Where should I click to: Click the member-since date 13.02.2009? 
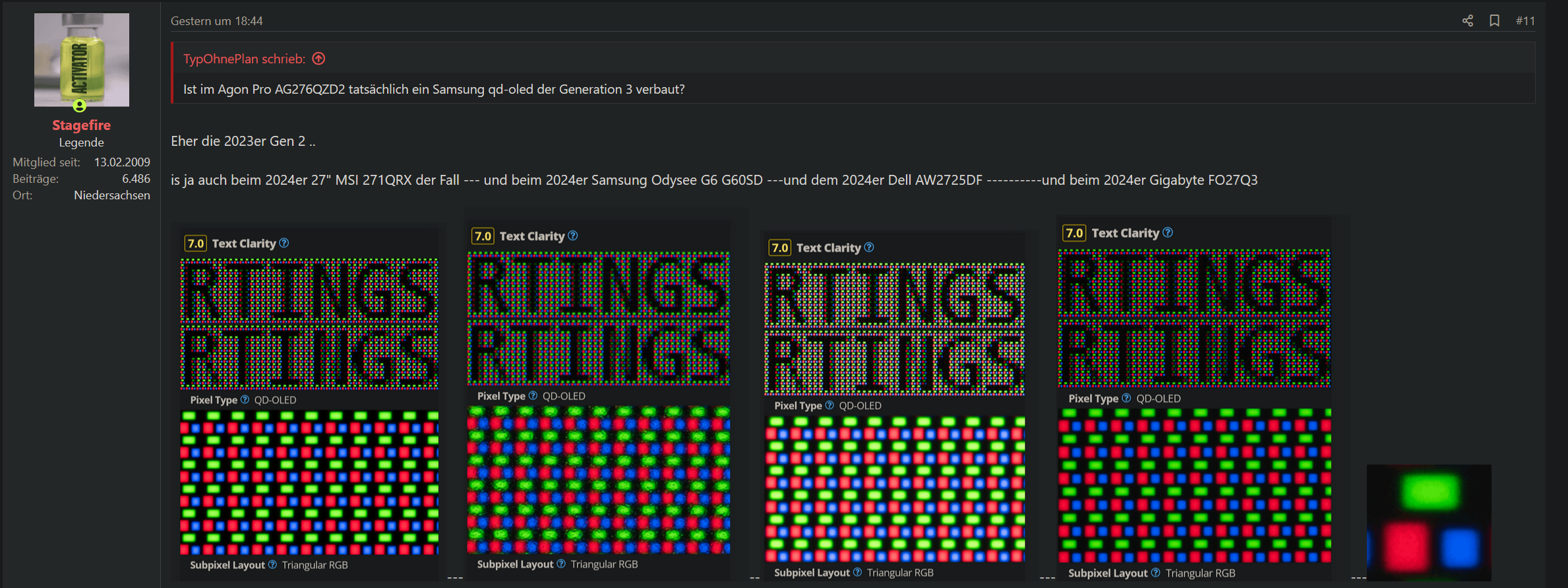pos(122,162)
